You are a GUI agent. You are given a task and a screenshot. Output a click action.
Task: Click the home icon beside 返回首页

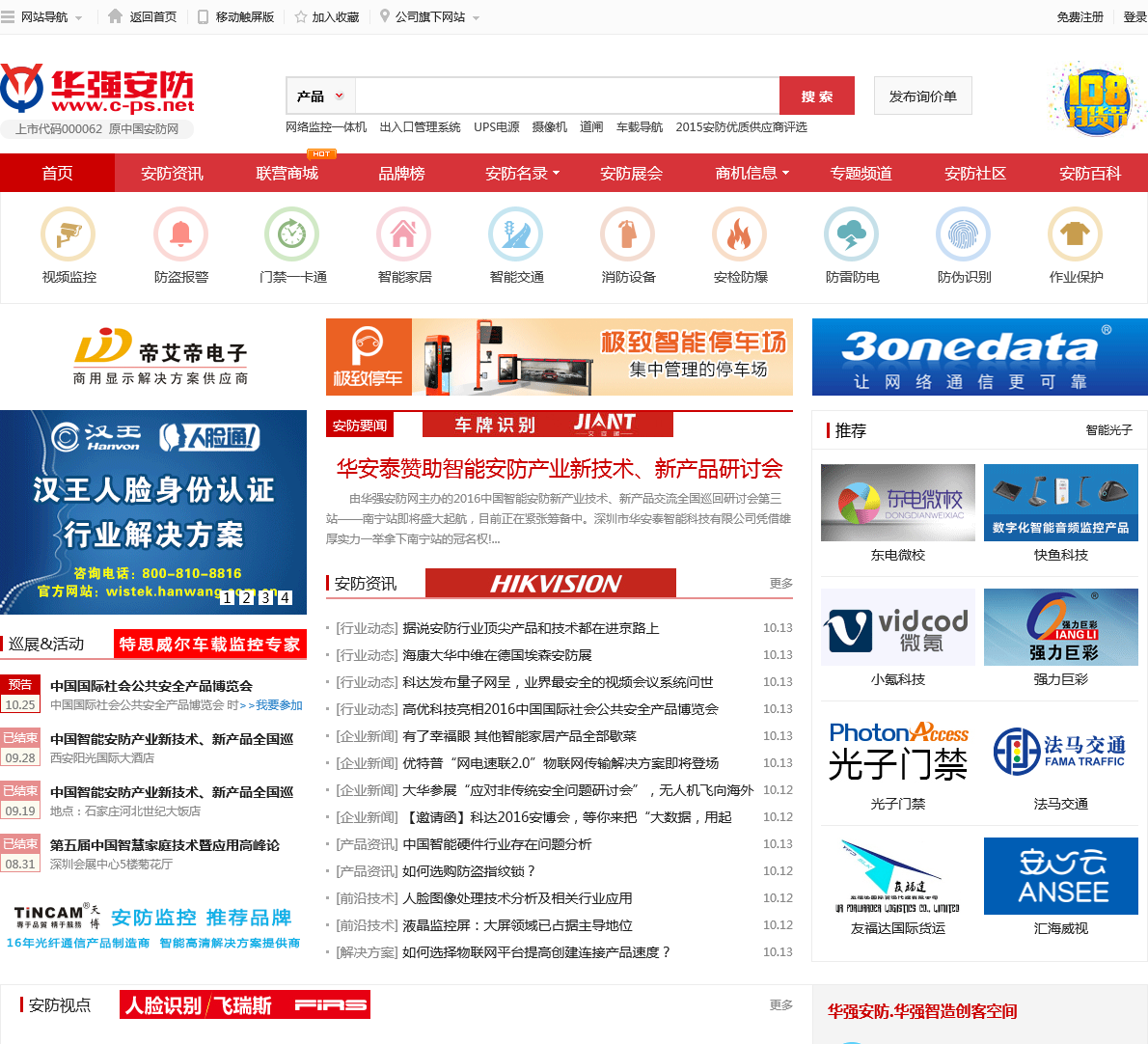pyautogui.click(x=115, y=16)
